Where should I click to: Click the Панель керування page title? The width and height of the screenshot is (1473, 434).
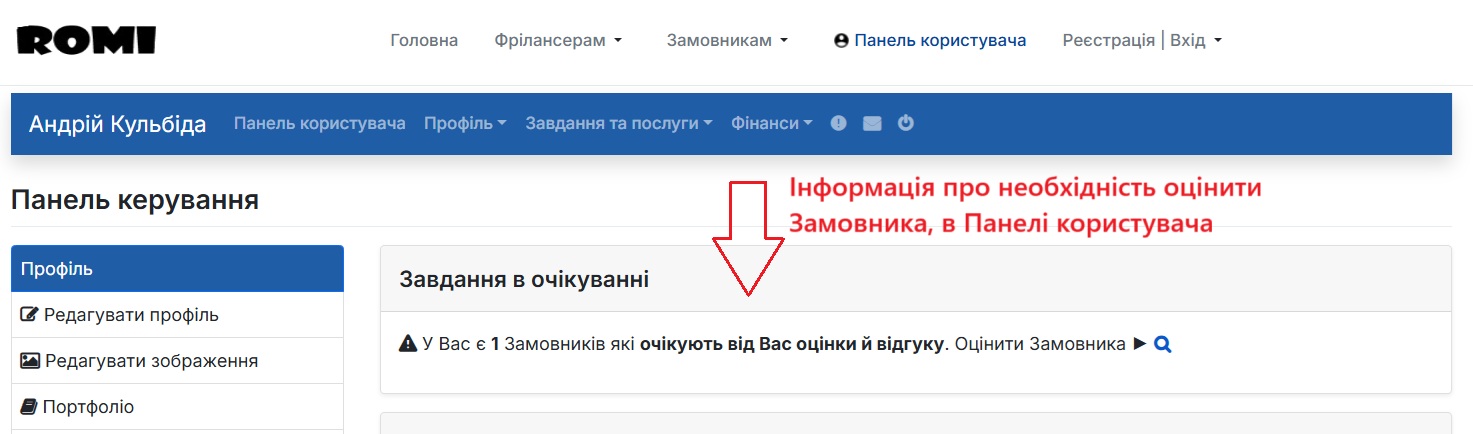click(135, 200)
